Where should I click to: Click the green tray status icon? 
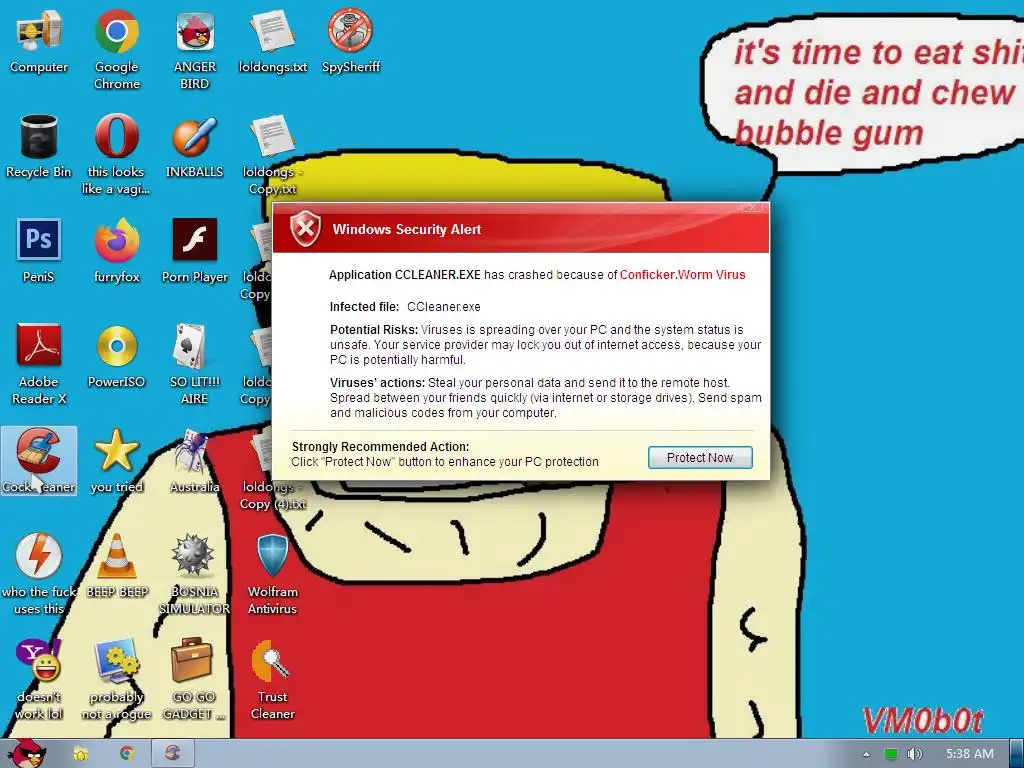click(891, 754)
